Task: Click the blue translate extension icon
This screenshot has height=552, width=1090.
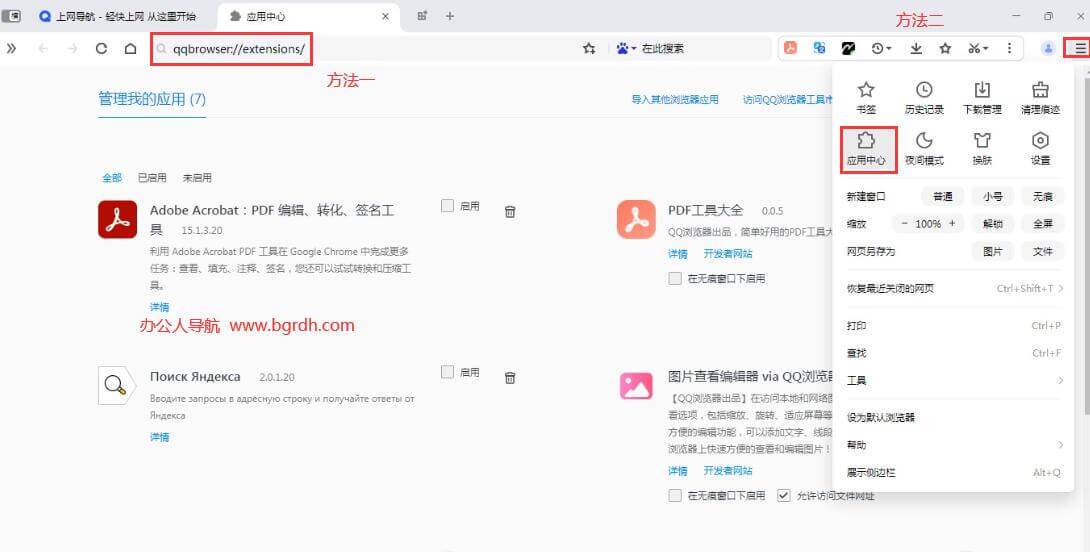Action: [820, 48]
